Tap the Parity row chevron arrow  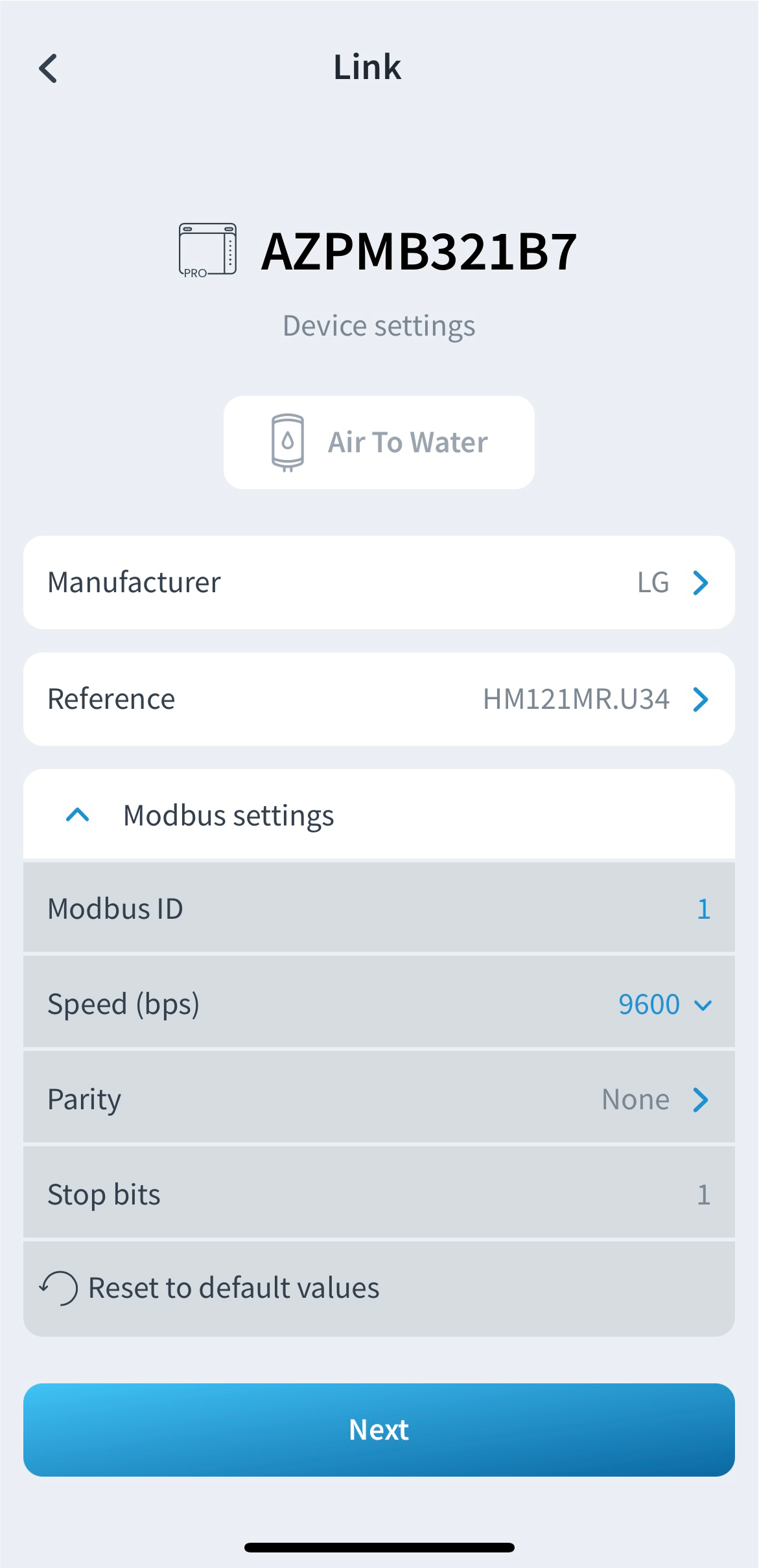[700, 1100]
